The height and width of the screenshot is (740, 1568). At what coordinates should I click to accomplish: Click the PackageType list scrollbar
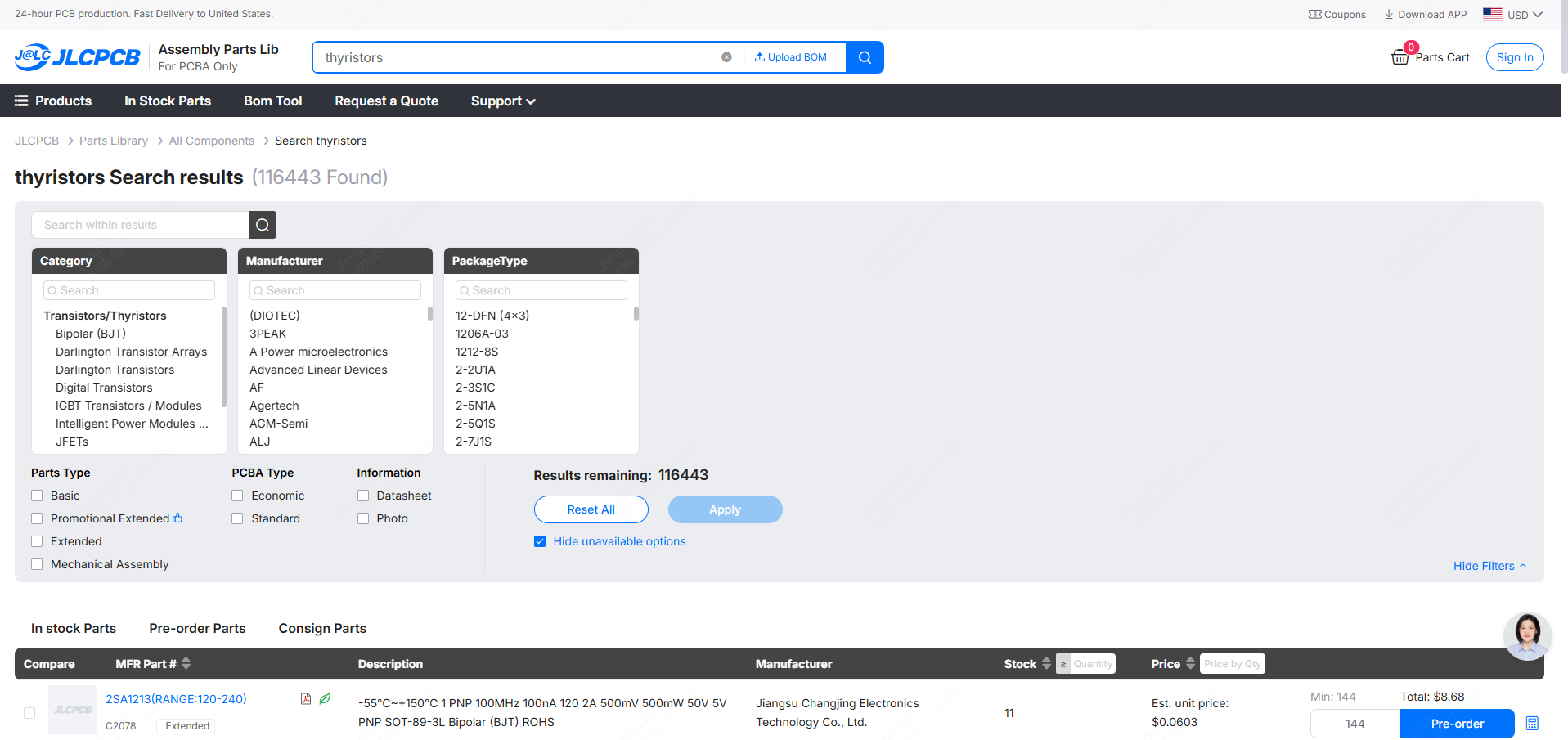pos(636,313)
